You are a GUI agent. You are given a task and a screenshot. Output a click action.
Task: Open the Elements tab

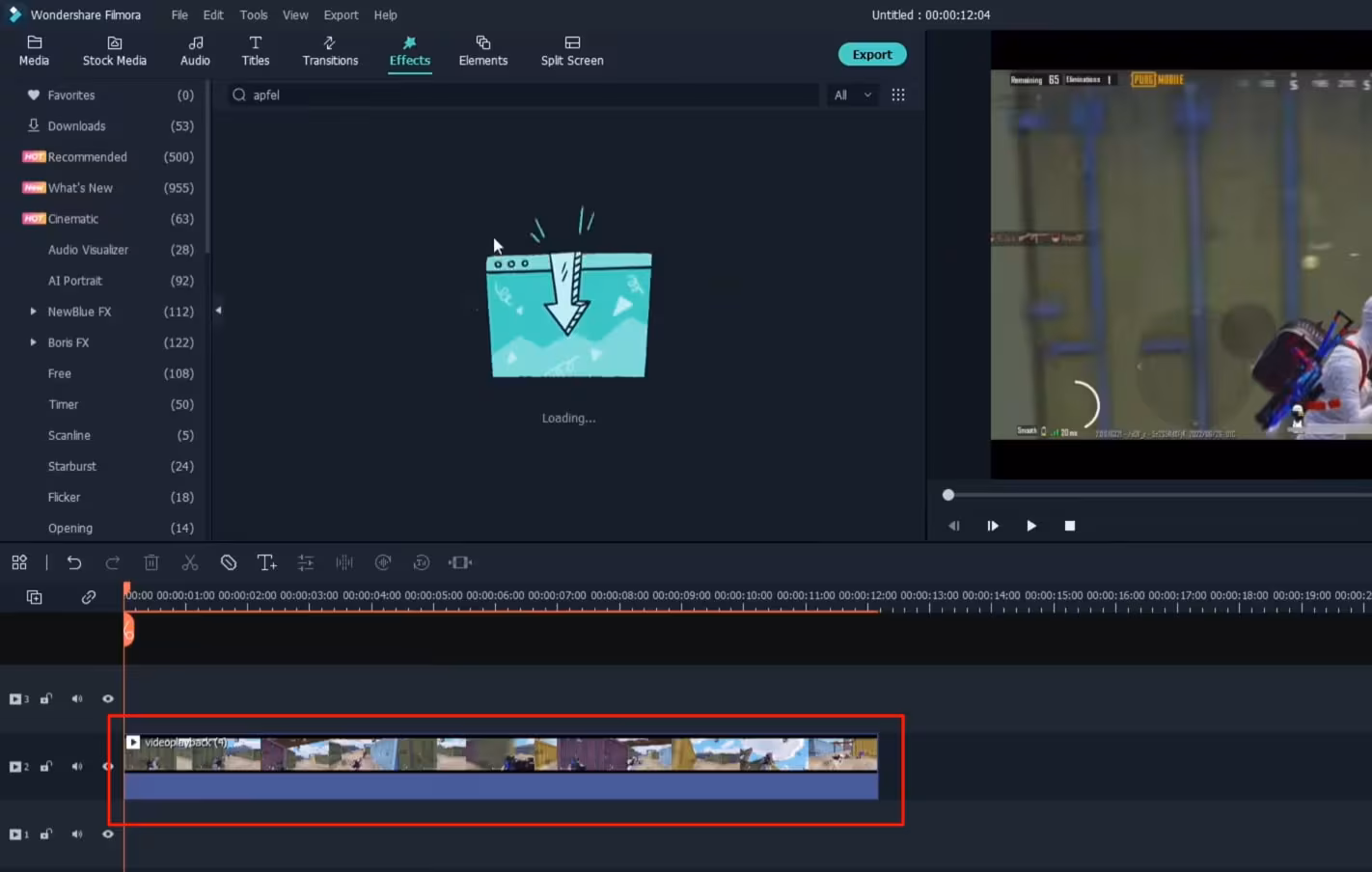(x=483, y=51)
